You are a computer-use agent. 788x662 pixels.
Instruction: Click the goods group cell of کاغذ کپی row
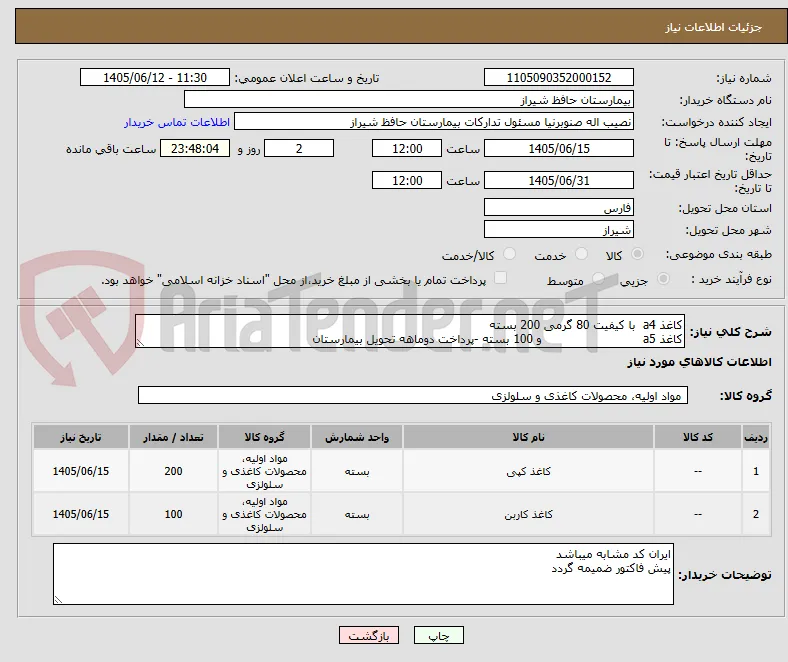(264, 471)
